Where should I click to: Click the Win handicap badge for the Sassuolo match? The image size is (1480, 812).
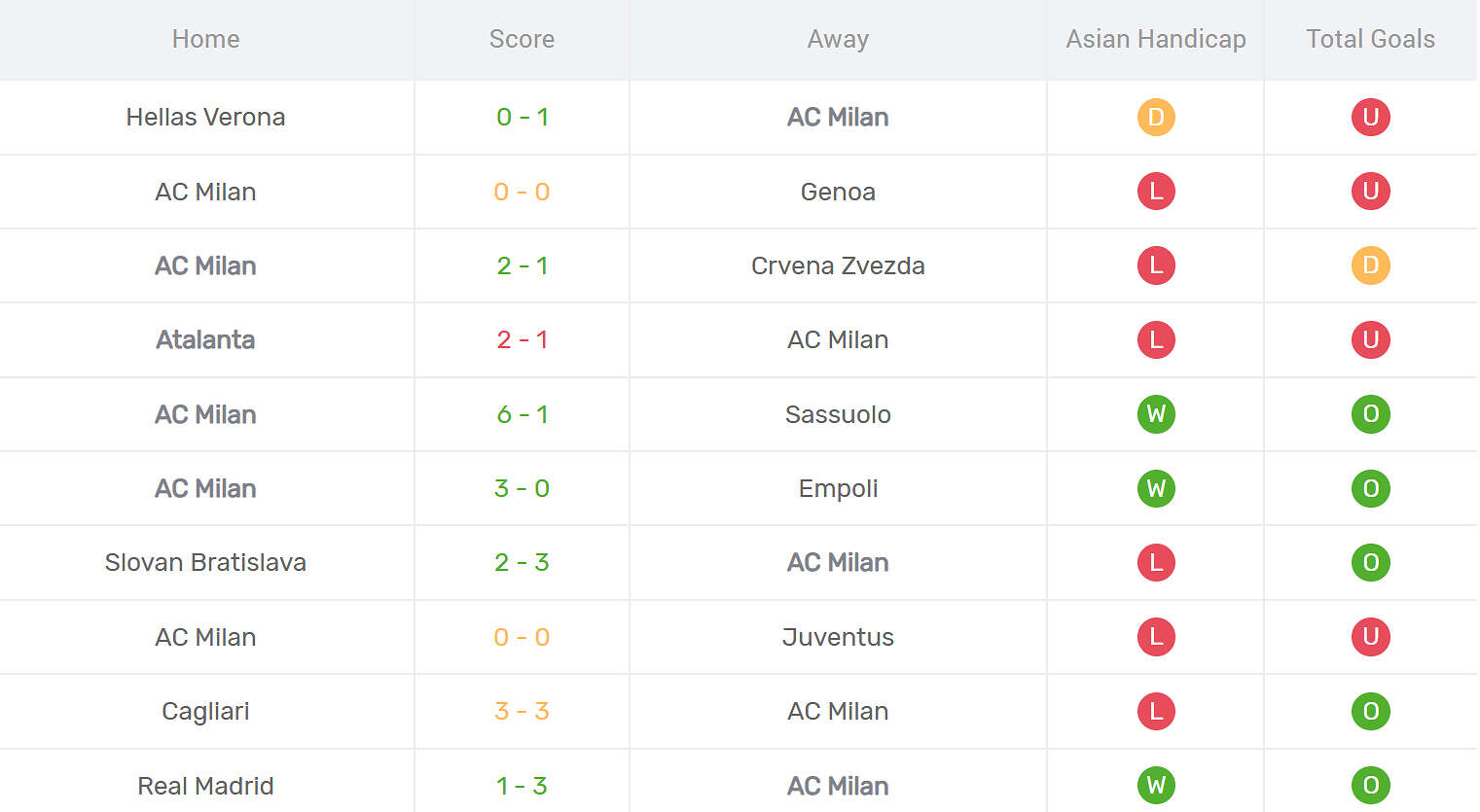pos(1156,414)
